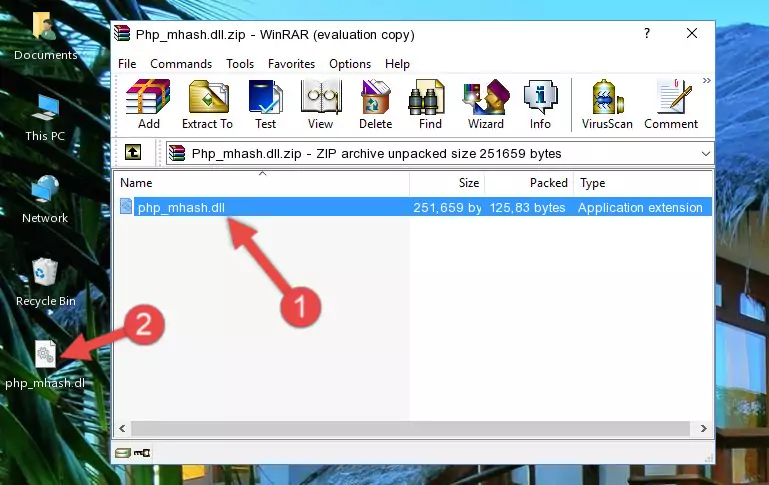Open the Options menu
The width and height of the screenshot is (769, 485).
(350, 64)
